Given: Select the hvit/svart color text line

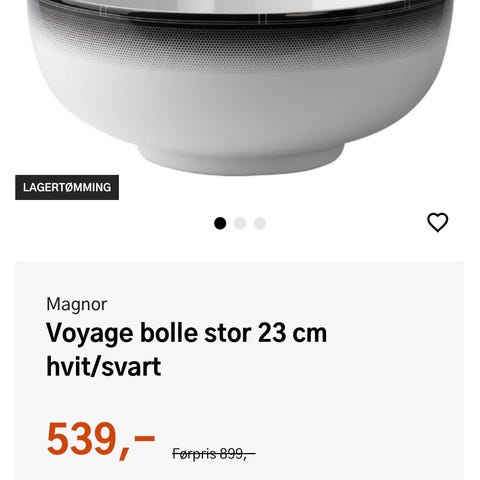Looking at the screenshot, I should pos(104,366).
